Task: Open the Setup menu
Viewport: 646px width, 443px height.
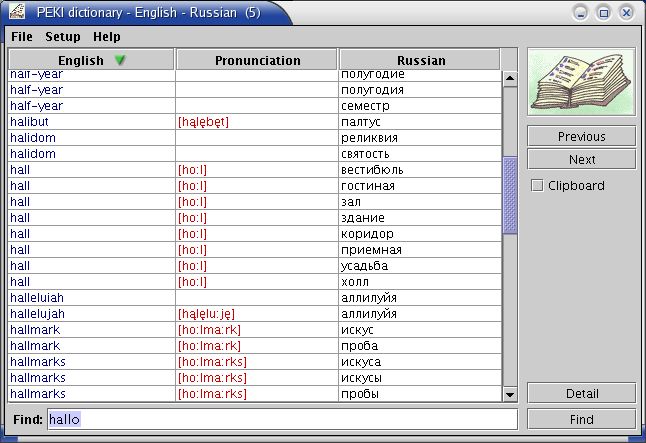Action: coord(63,36)
